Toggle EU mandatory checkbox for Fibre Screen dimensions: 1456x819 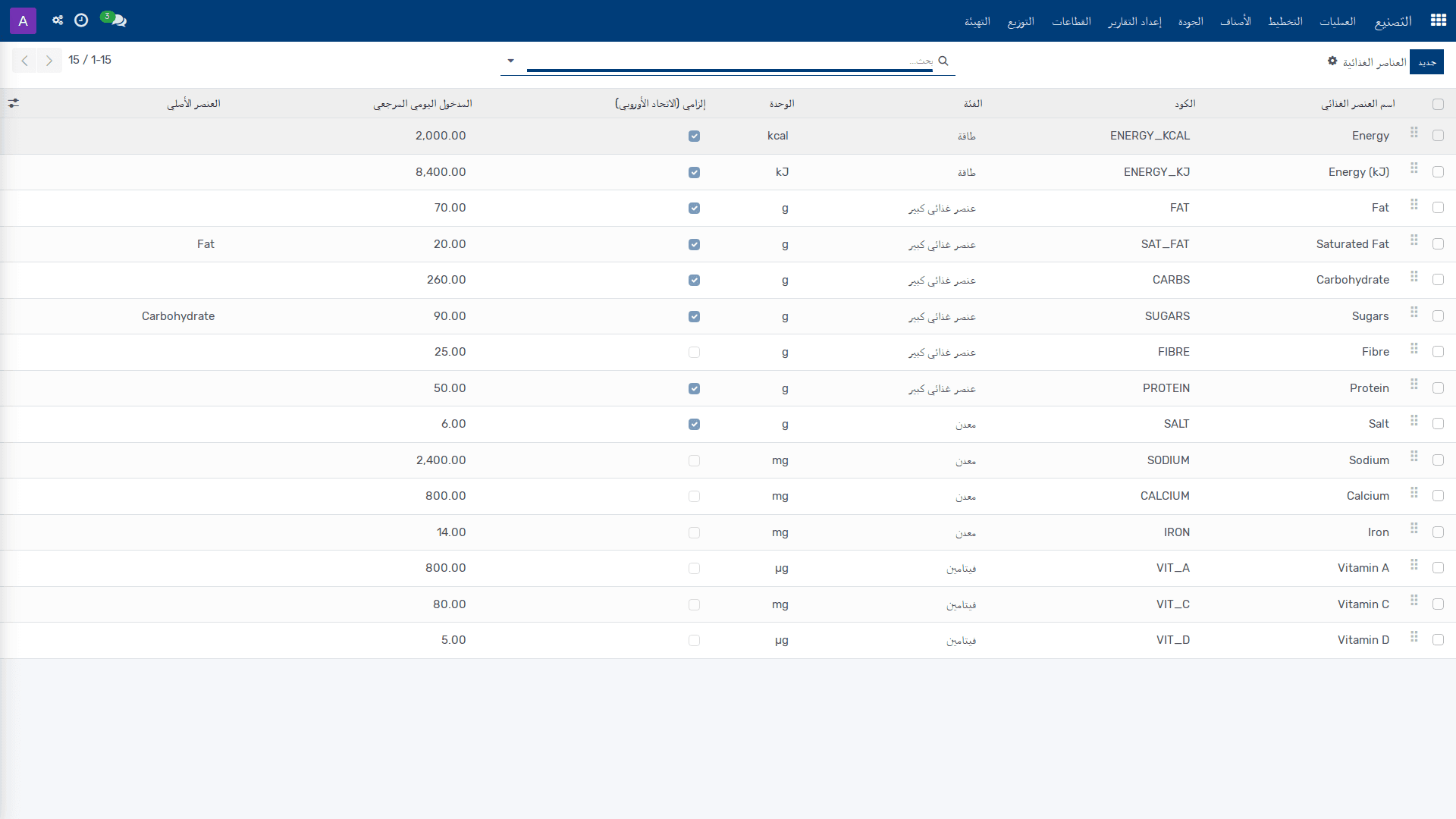(x=694, y=353)
